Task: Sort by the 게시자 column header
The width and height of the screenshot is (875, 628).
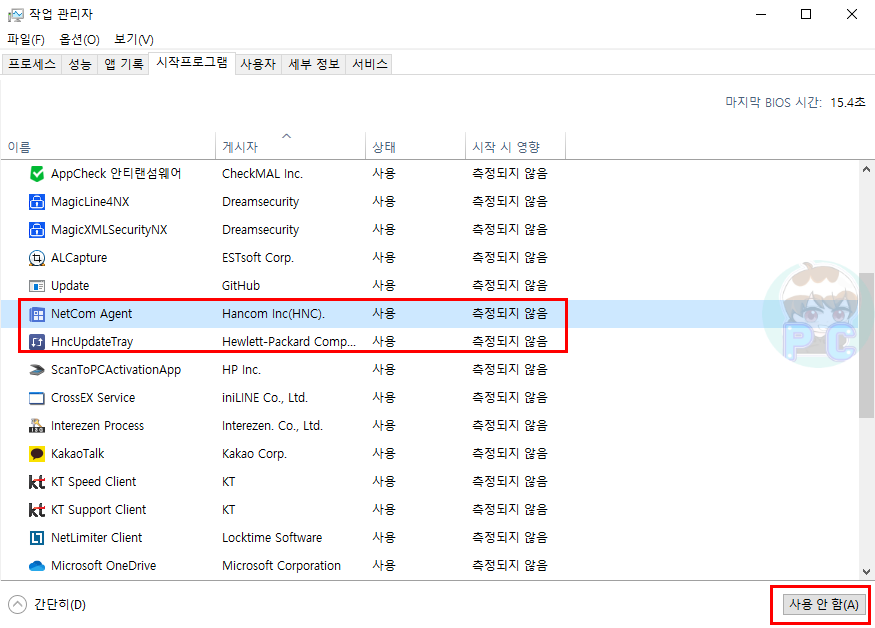Action: pos(291,147)
